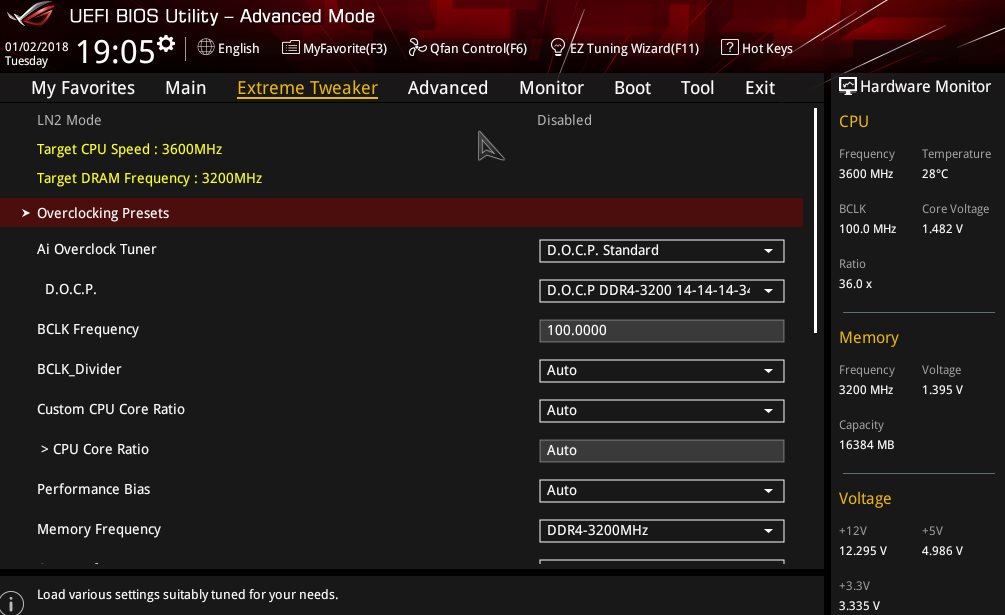Open the My Favorites tab
The image size is (1005, 615).
point(83,88)
